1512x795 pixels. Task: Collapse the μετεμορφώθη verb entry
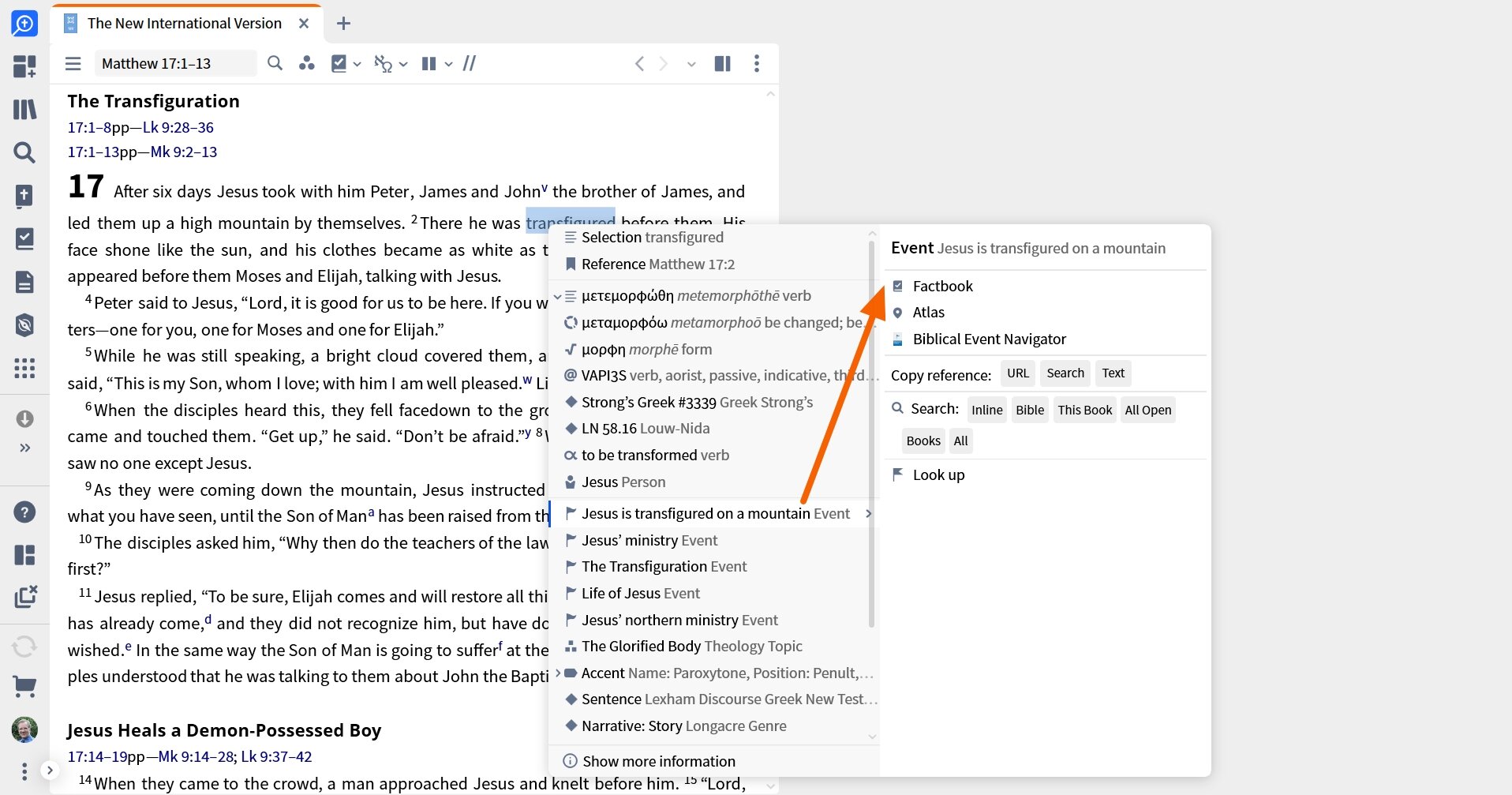pos(558,297)
